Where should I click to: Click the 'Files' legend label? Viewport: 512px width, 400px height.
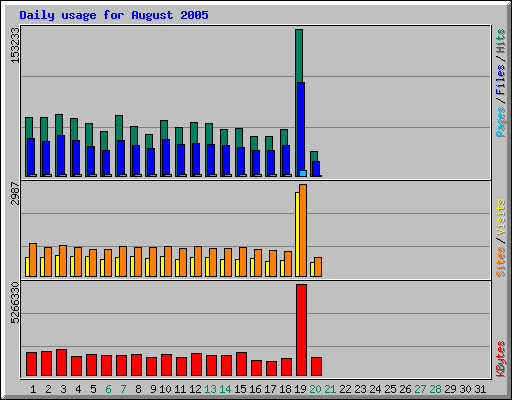[x=500, y=80]
